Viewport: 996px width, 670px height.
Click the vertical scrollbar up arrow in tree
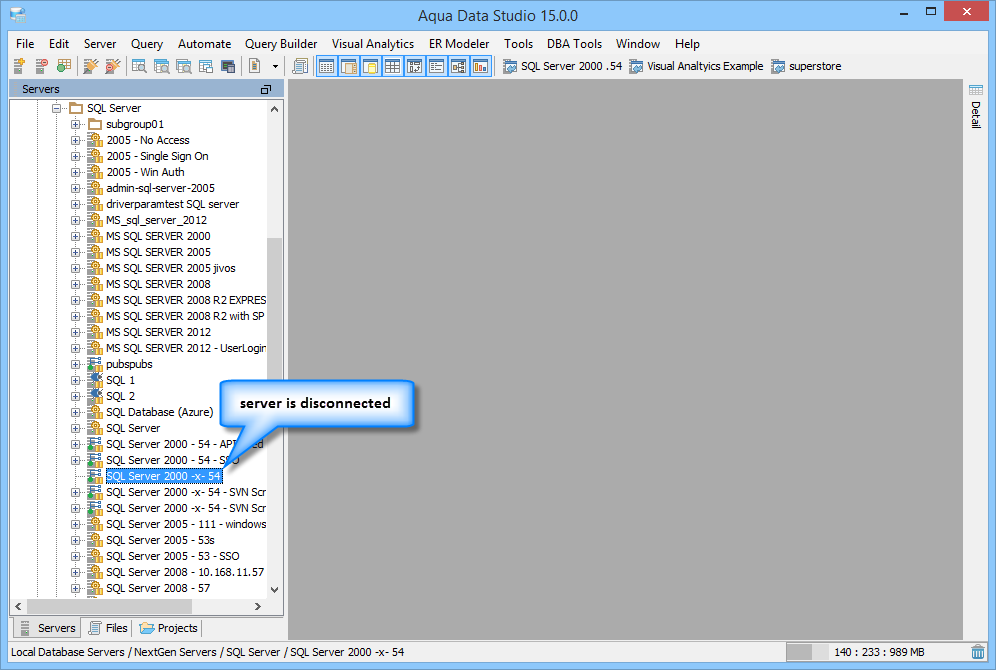pyautogui.click(x=274, y=109)
